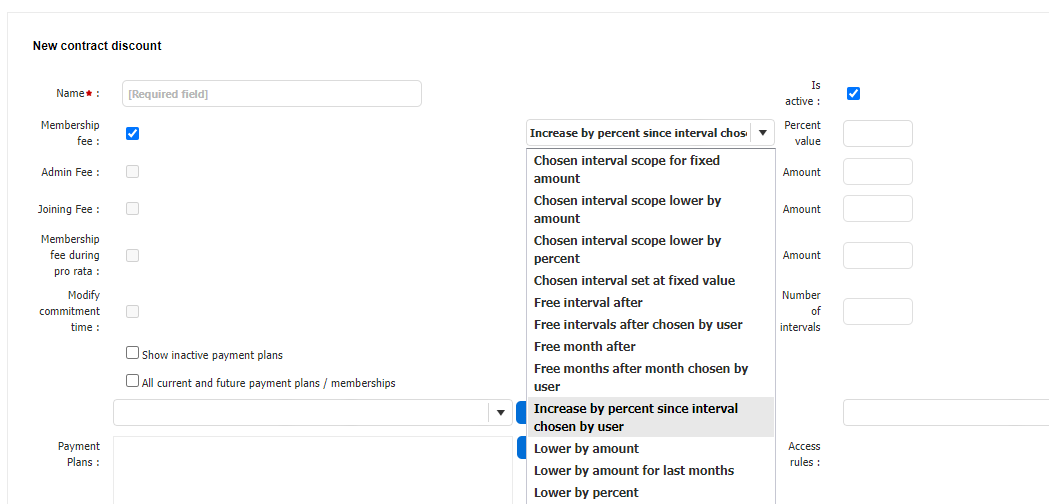The image size is (1049, 504).
Task: Select the Free month after option
Action: click(x=585, y=347)
